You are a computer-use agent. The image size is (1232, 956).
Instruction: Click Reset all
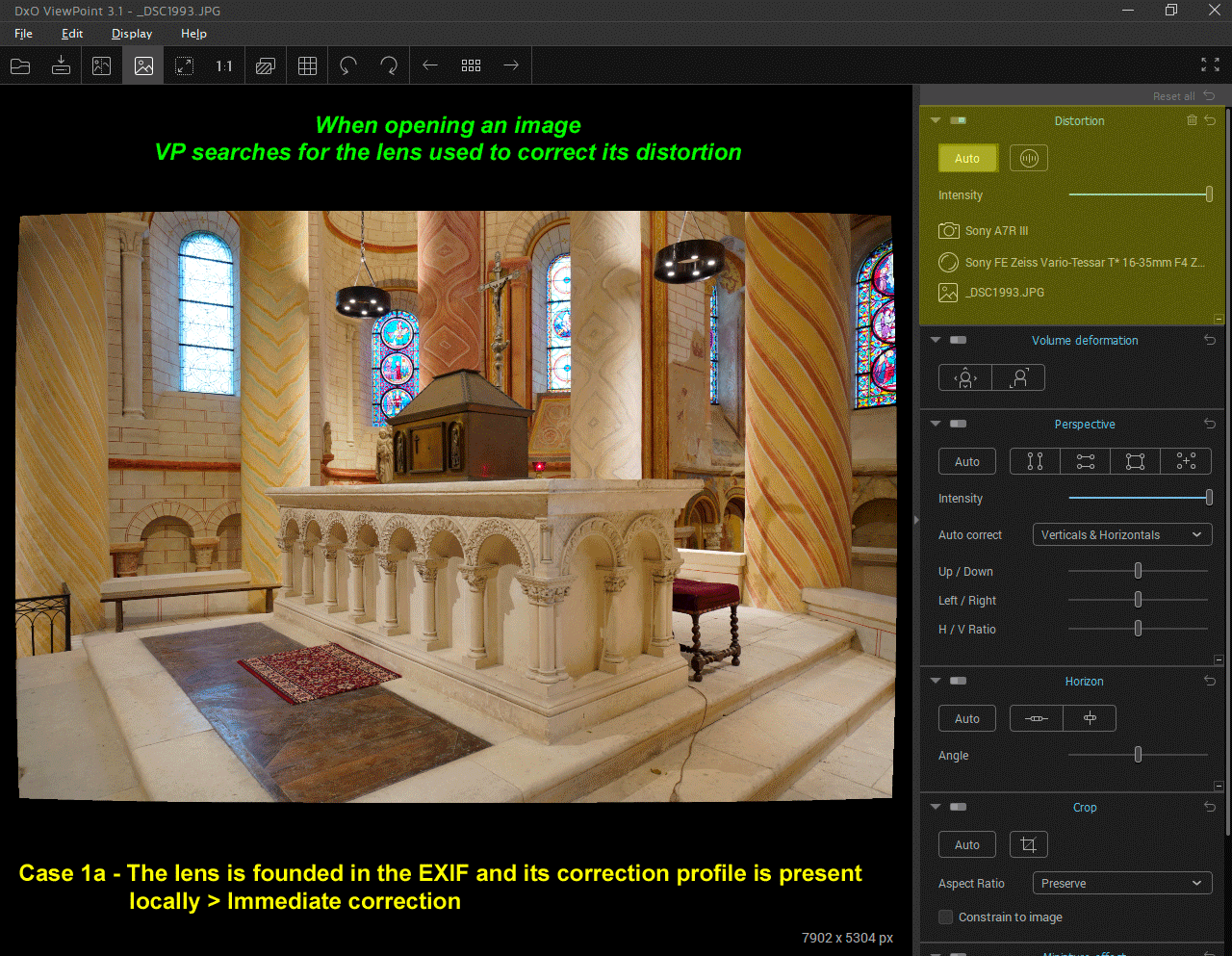coord(1184,96)
